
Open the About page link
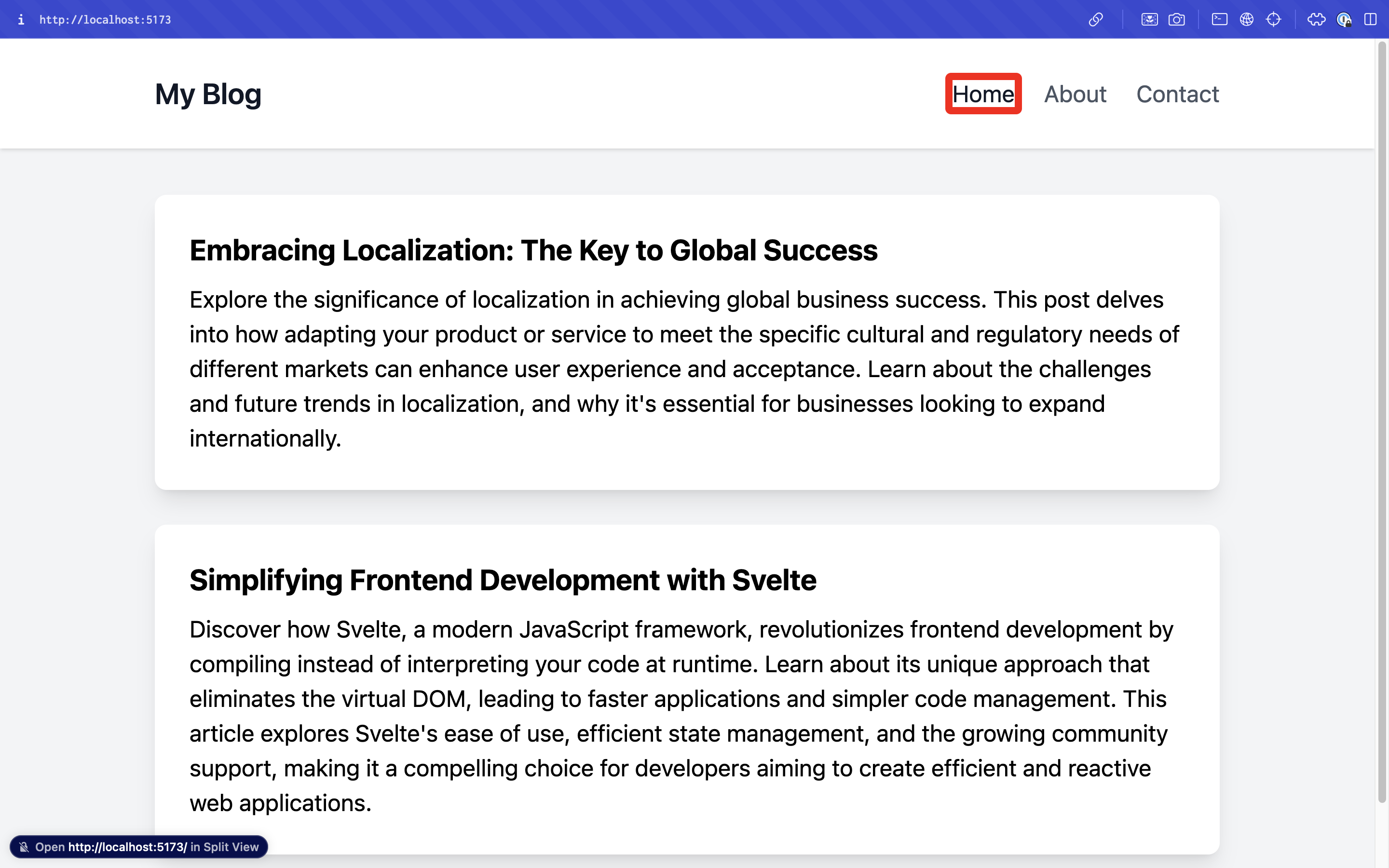tap(1075, 94)
